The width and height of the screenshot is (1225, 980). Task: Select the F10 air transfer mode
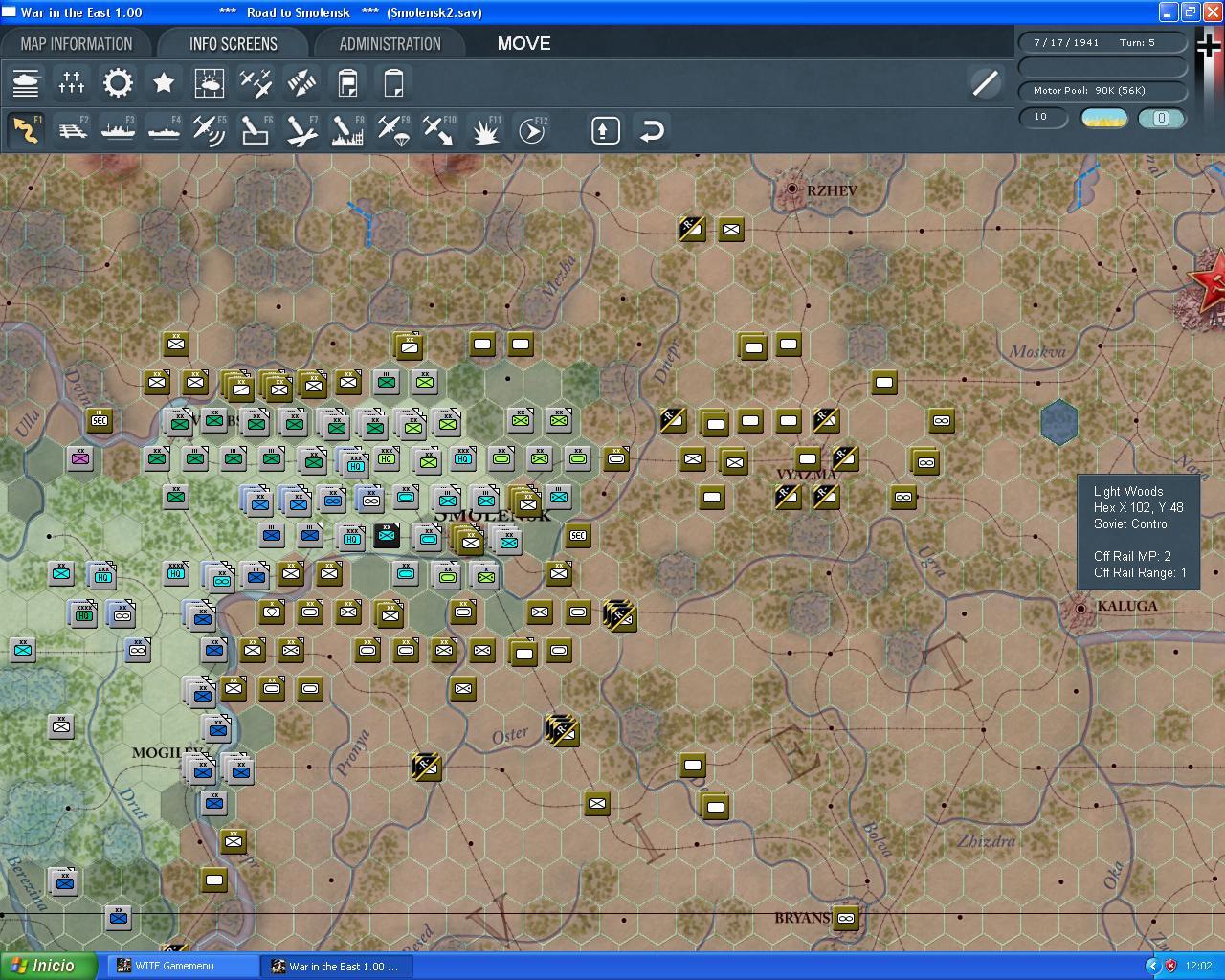439,130
